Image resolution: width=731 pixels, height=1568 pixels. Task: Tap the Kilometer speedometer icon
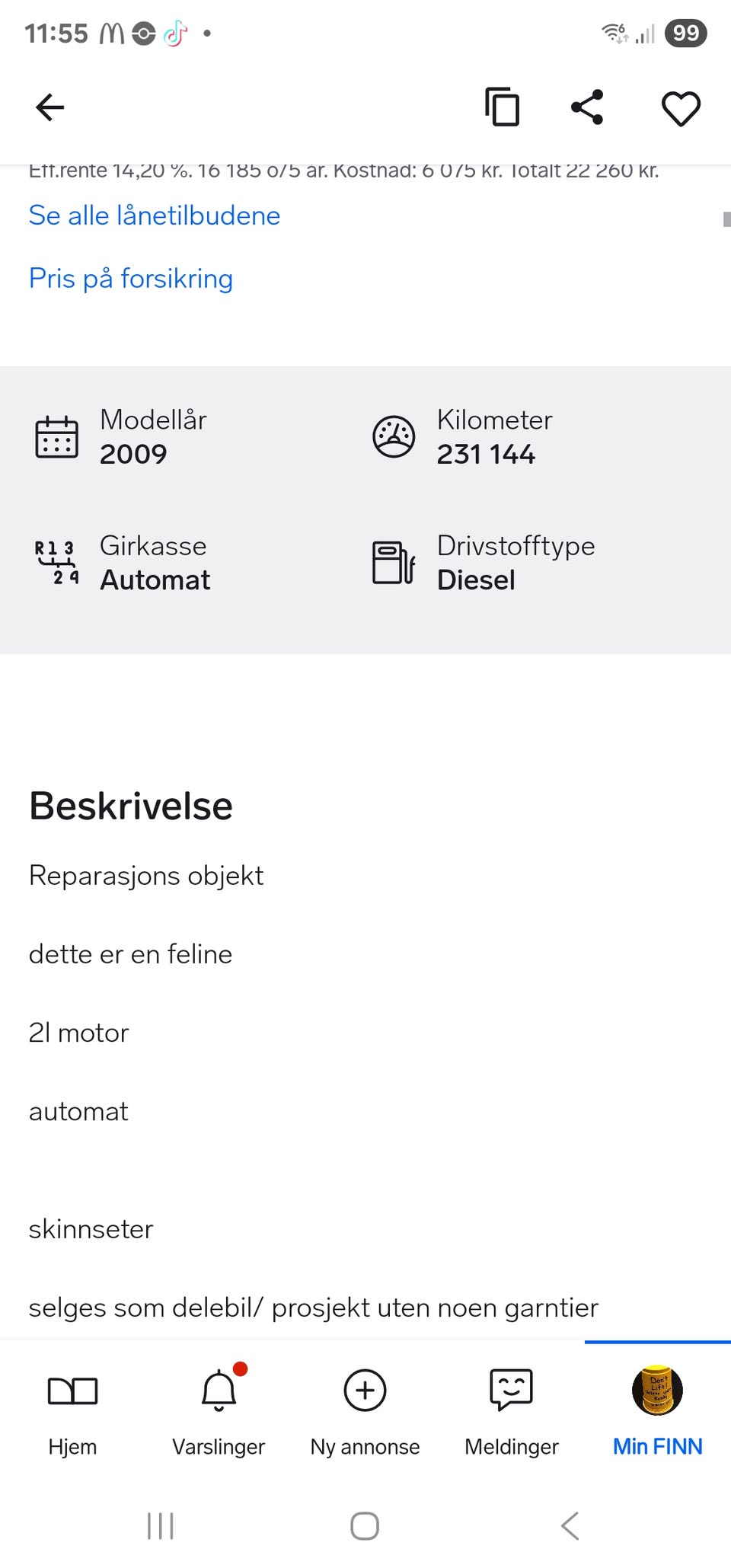coord(394,437)
